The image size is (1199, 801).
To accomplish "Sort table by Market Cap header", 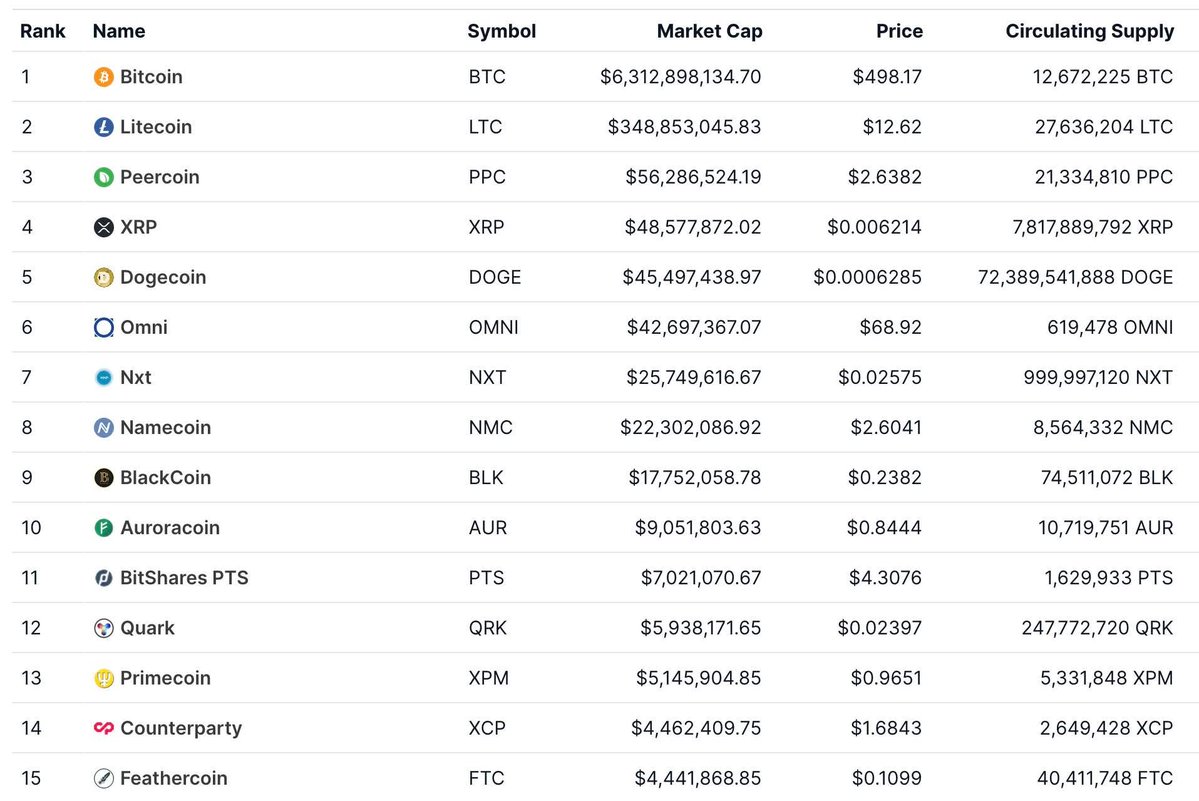I will [709, 31].
